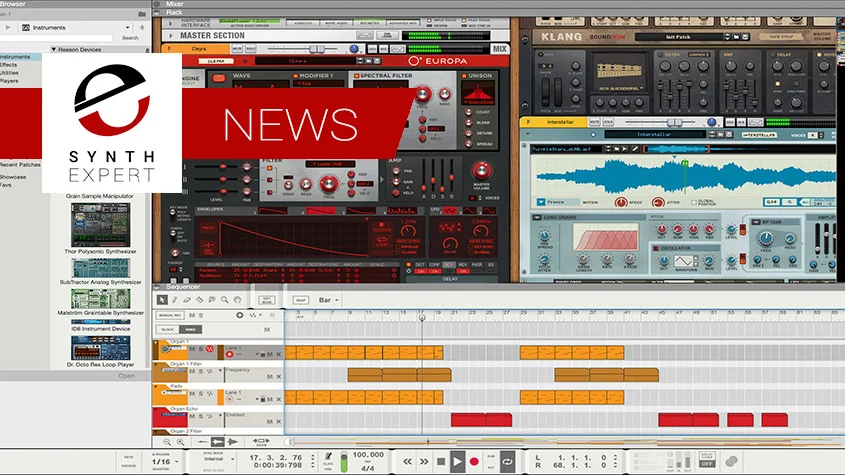Collapse the Organ 1 Filter track

coord(156,364)
